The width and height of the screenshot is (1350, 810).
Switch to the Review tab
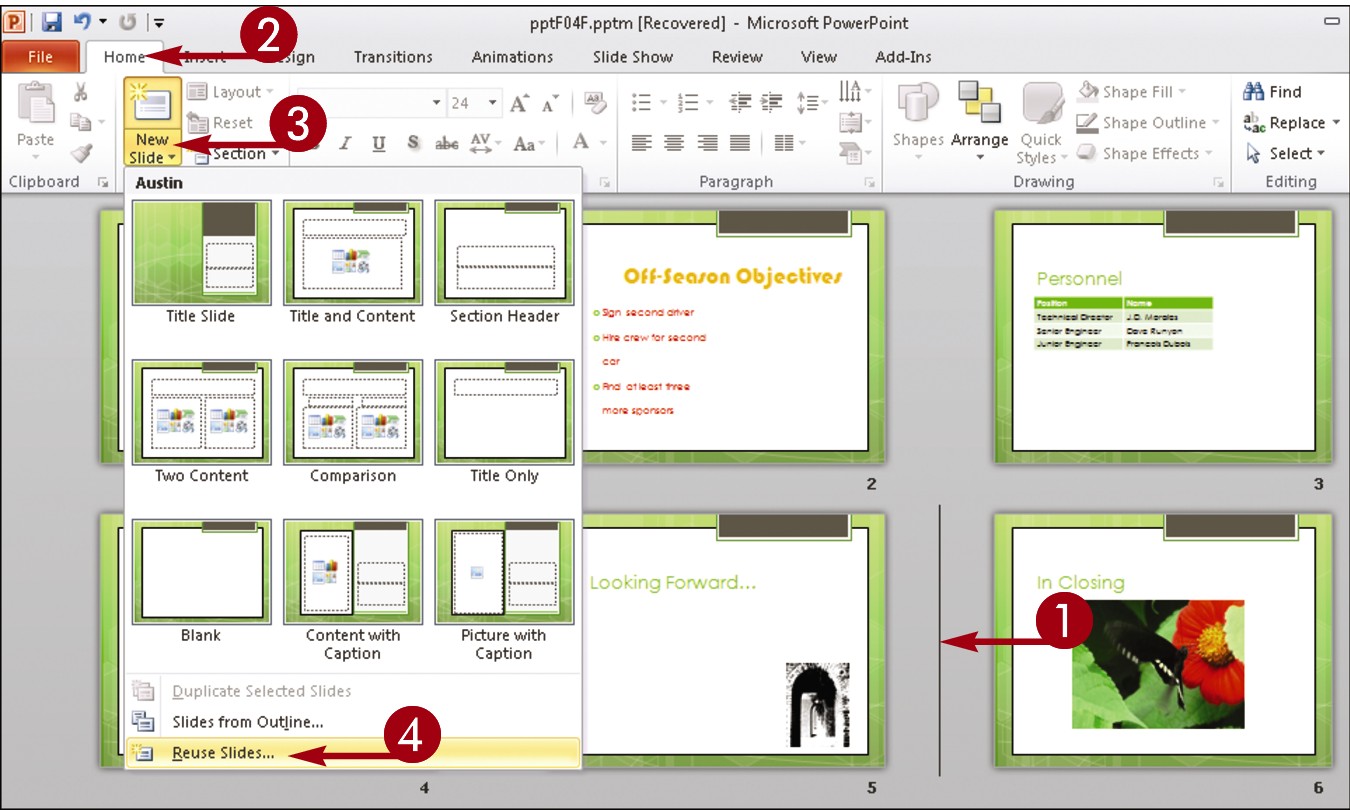point(737,57)
